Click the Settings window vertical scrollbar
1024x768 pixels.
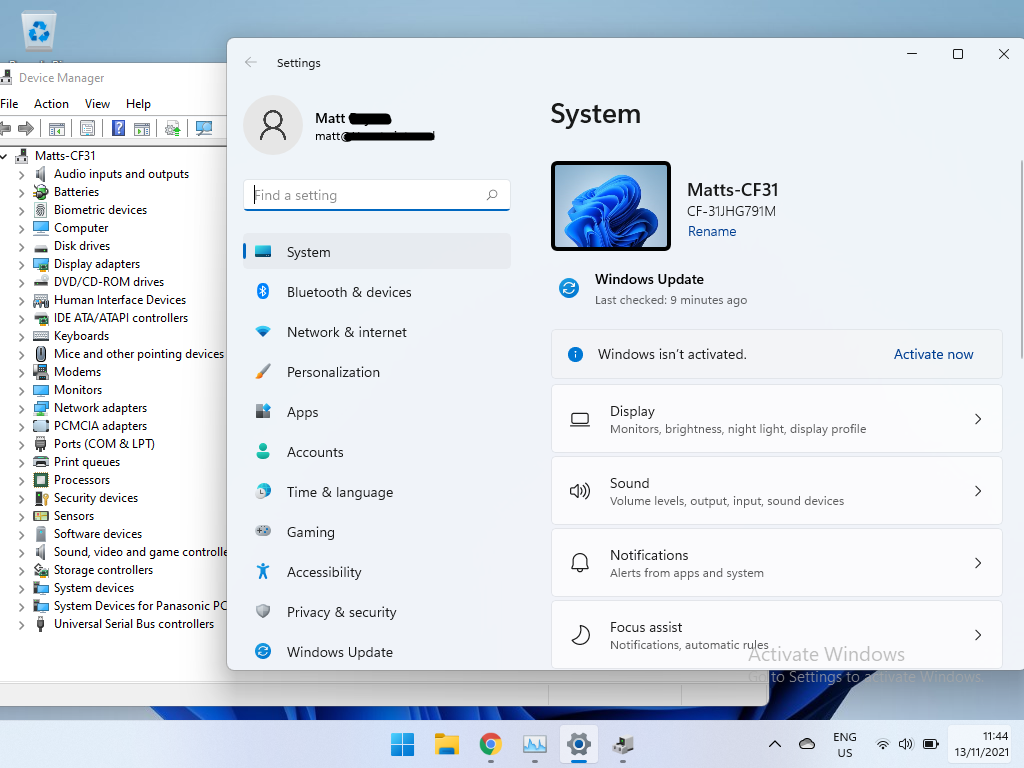click(1019, 259)
